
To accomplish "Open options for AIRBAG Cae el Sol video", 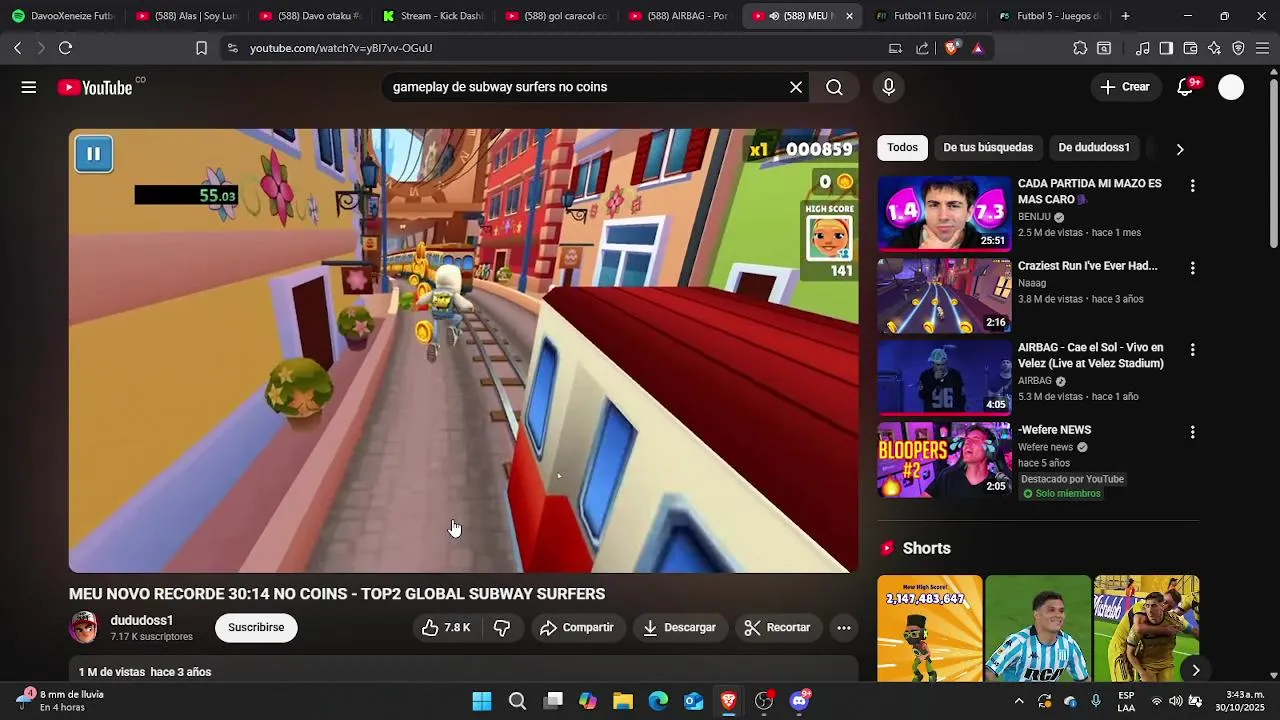I will coord(1192,350).
